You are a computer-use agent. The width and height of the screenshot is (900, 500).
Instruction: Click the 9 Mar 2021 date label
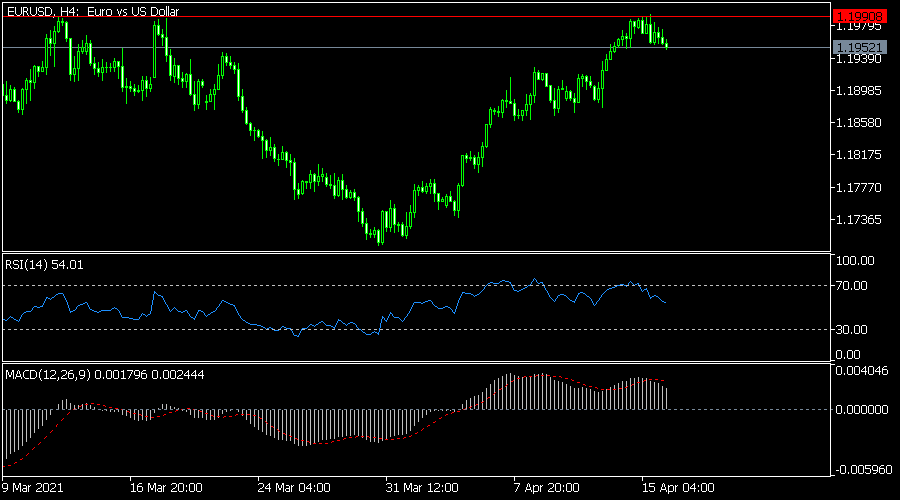click(x=34, y=489)
